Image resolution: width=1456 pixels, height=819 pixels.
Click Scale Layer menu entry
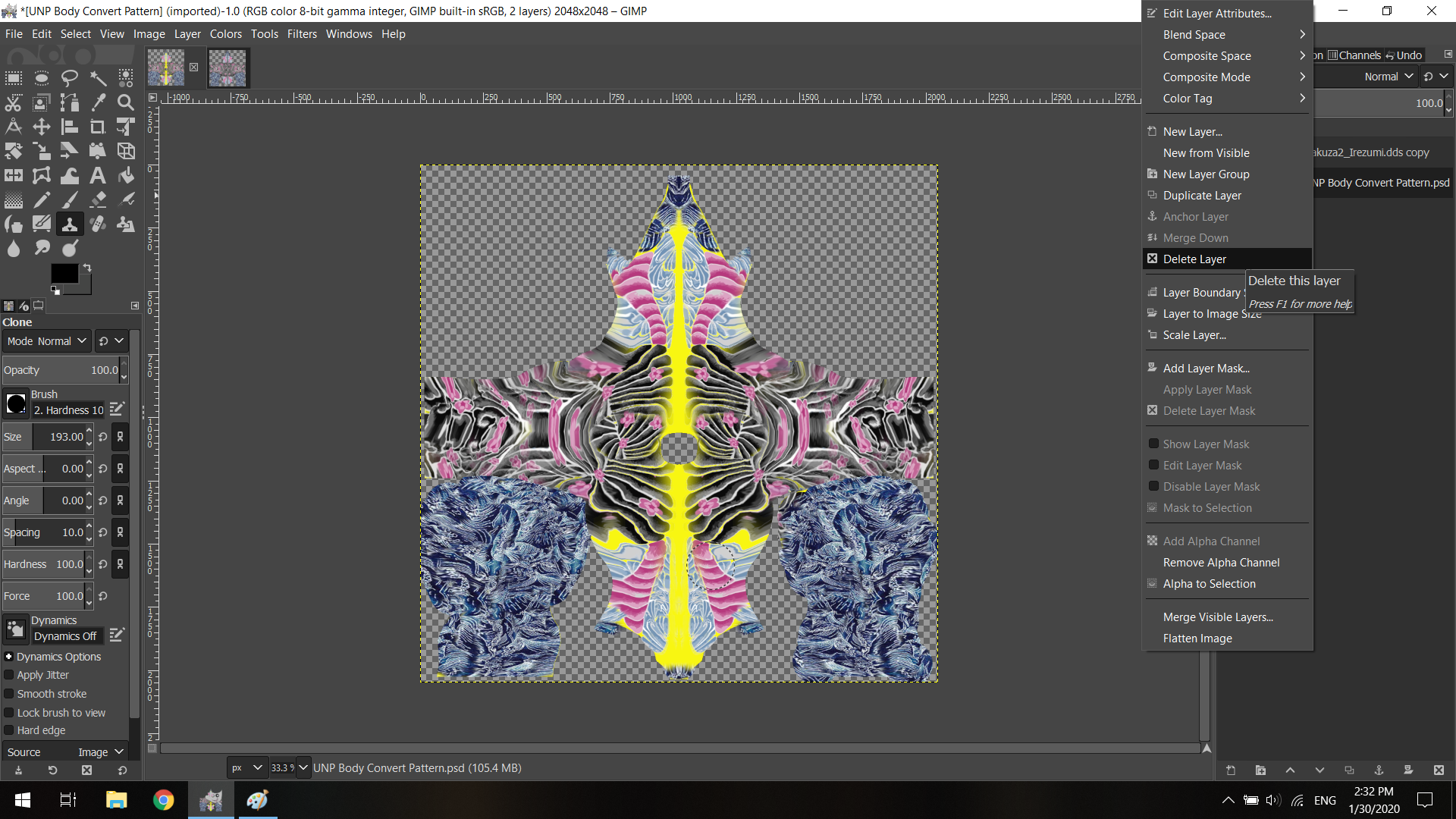[1228, 335]
